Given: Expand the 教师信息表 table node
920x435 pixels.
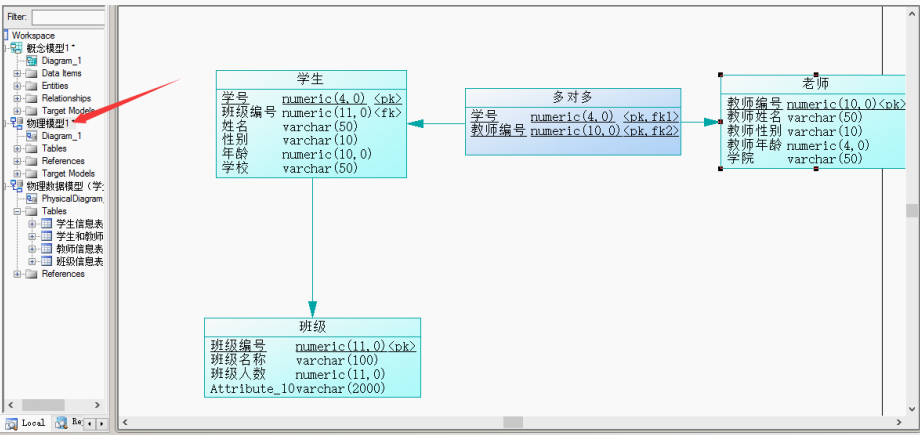Looking at the screenshot, I should pyautogui.click(x=32, y=249).
